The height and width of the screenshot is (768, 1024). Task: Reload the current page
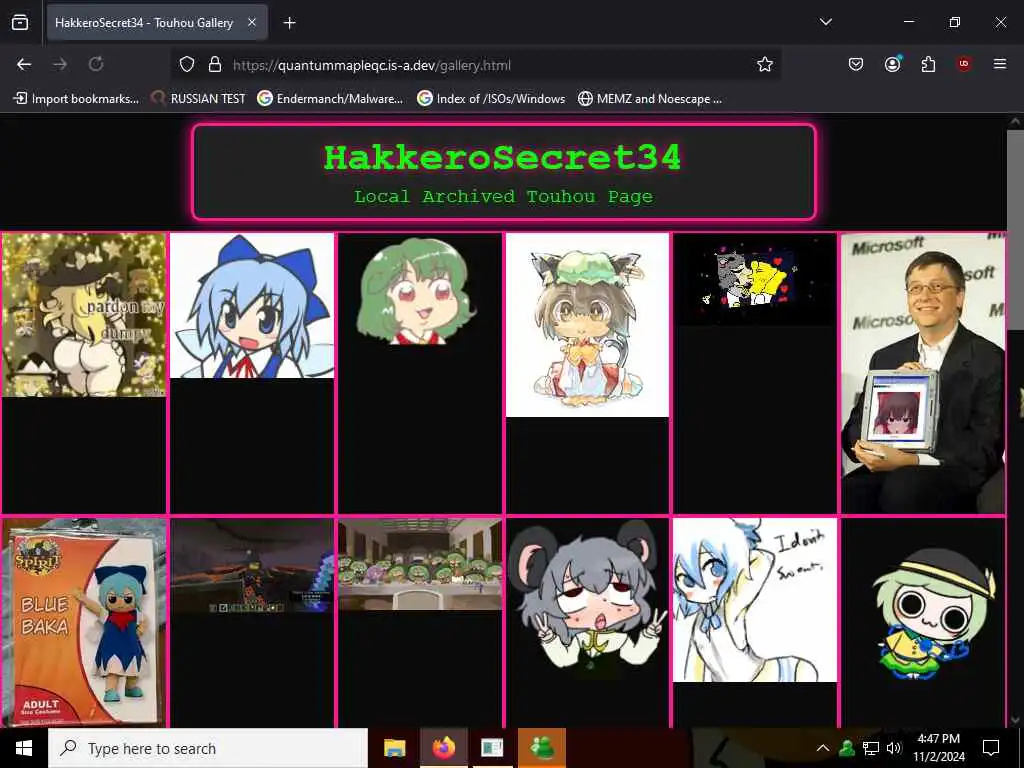tap(96, 64)
